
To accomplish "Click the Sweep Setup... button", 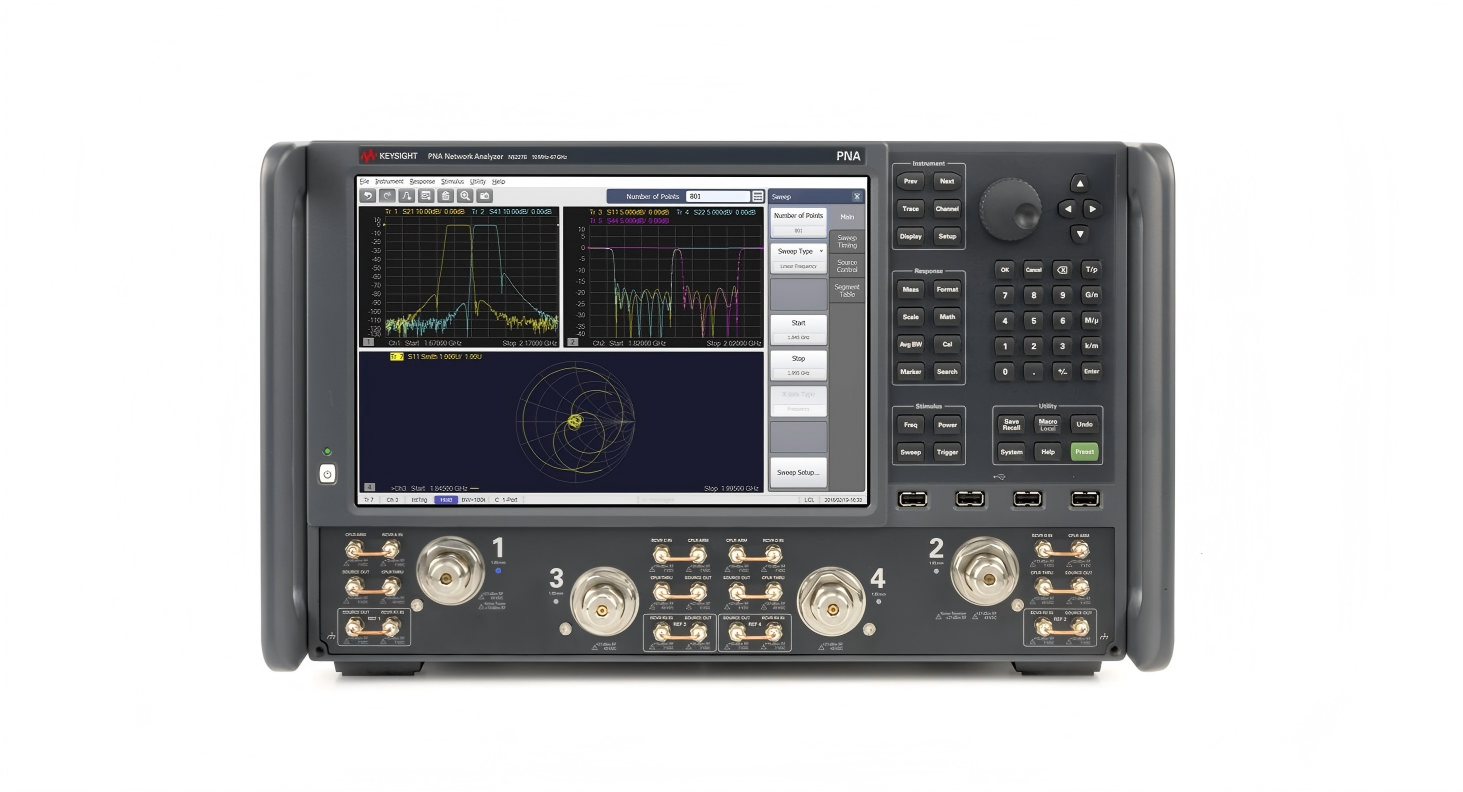I will pyautogui.click(x=798, y=472).
